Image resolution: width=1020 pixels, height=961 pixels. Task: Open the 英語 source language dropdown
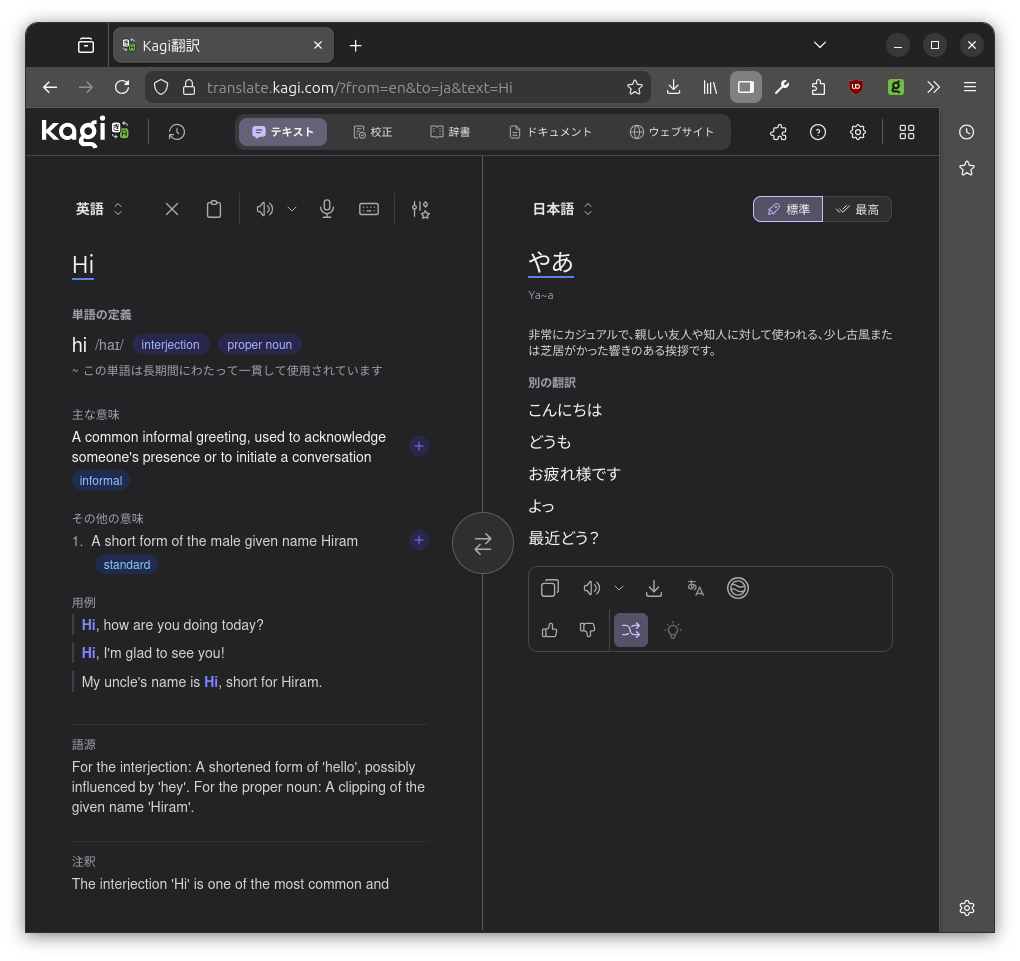point(99,209)
